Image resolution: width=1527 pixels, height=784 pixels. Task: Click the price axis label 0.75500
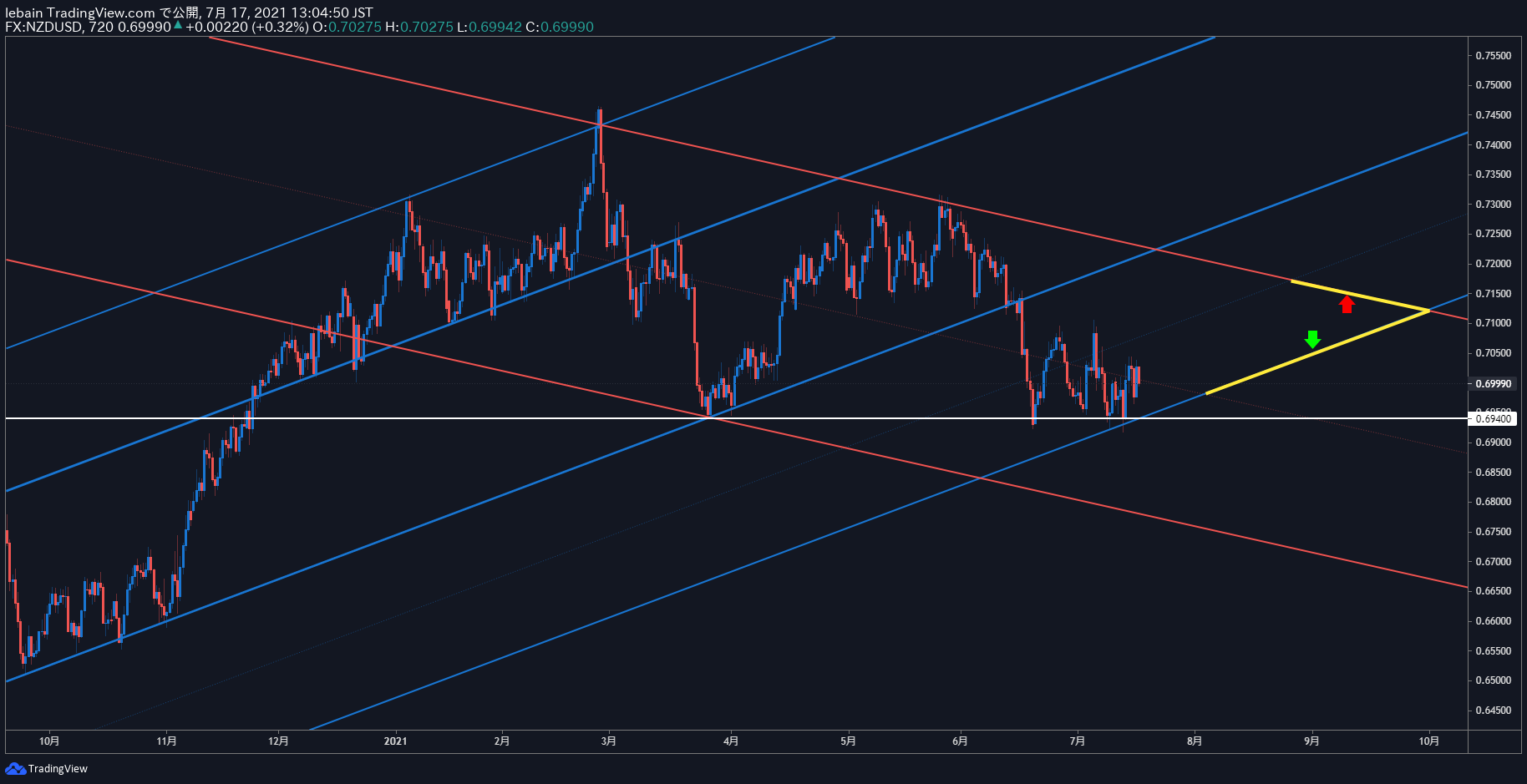[x=1494, y=56]
